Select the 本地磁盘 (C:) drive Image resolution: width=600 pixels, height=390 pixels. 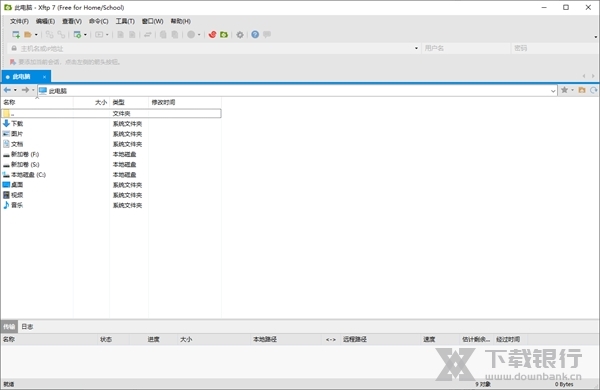28,175
